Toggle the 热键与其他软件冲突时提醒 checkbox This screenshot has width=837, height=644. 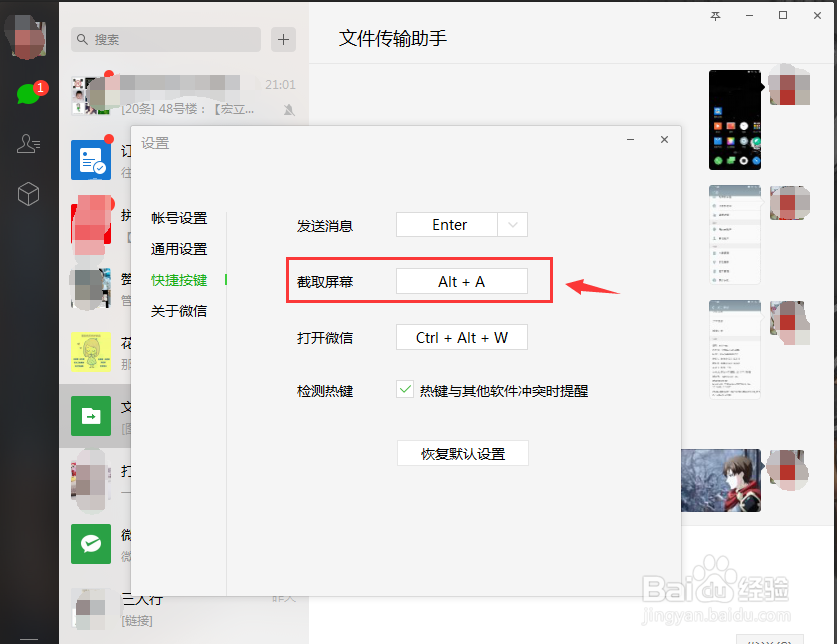(405, 389)
